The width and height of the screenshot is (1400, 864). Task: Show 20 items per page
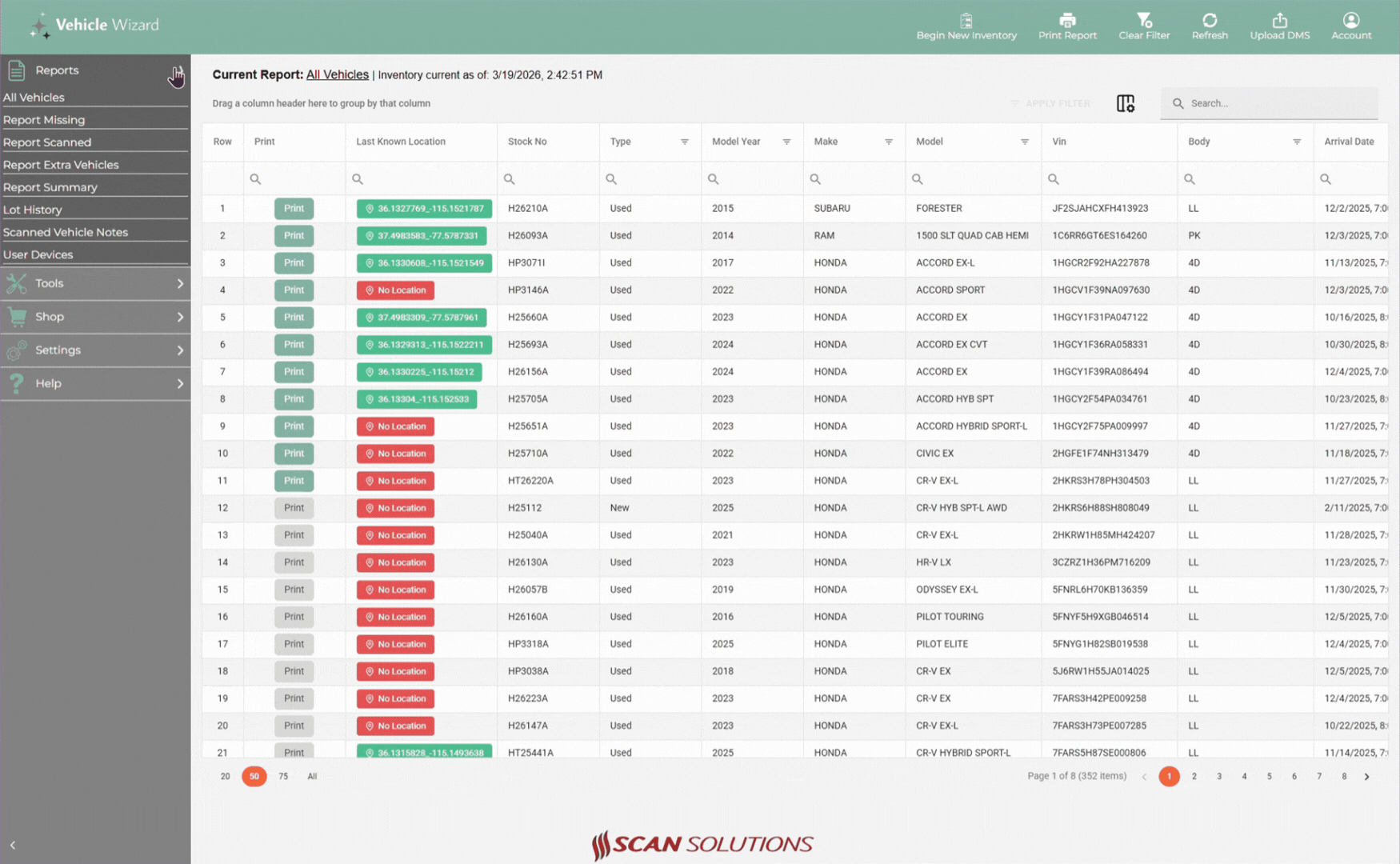click(x=225, y=776)
